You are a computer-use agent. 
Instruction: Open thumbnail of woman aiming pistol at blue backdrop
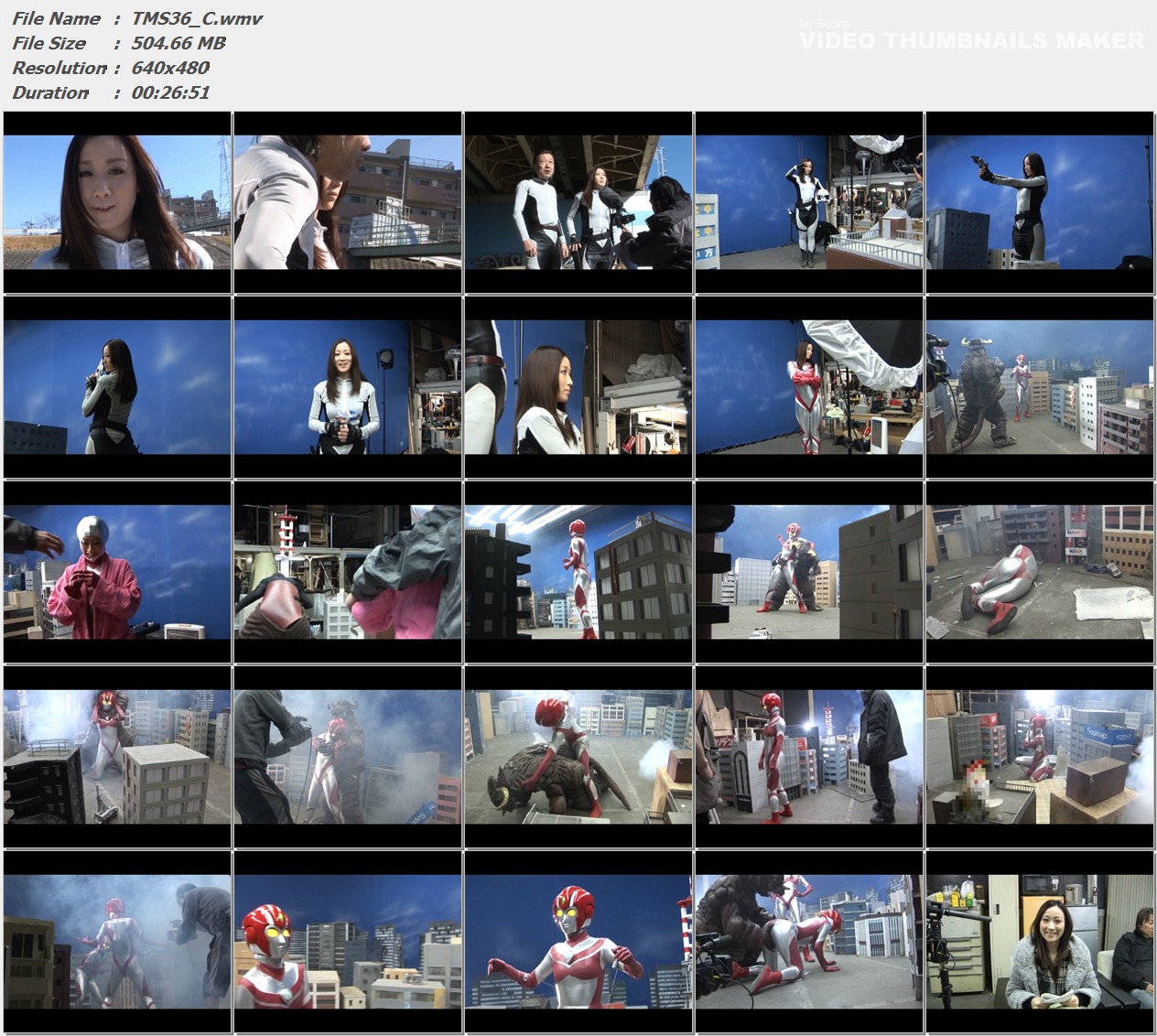pos(1040,202)
